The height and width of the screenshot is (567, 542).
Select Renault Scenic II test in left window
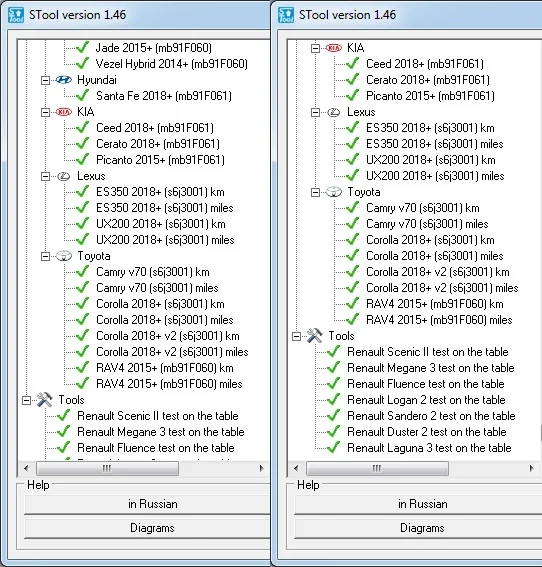(158, 416)
